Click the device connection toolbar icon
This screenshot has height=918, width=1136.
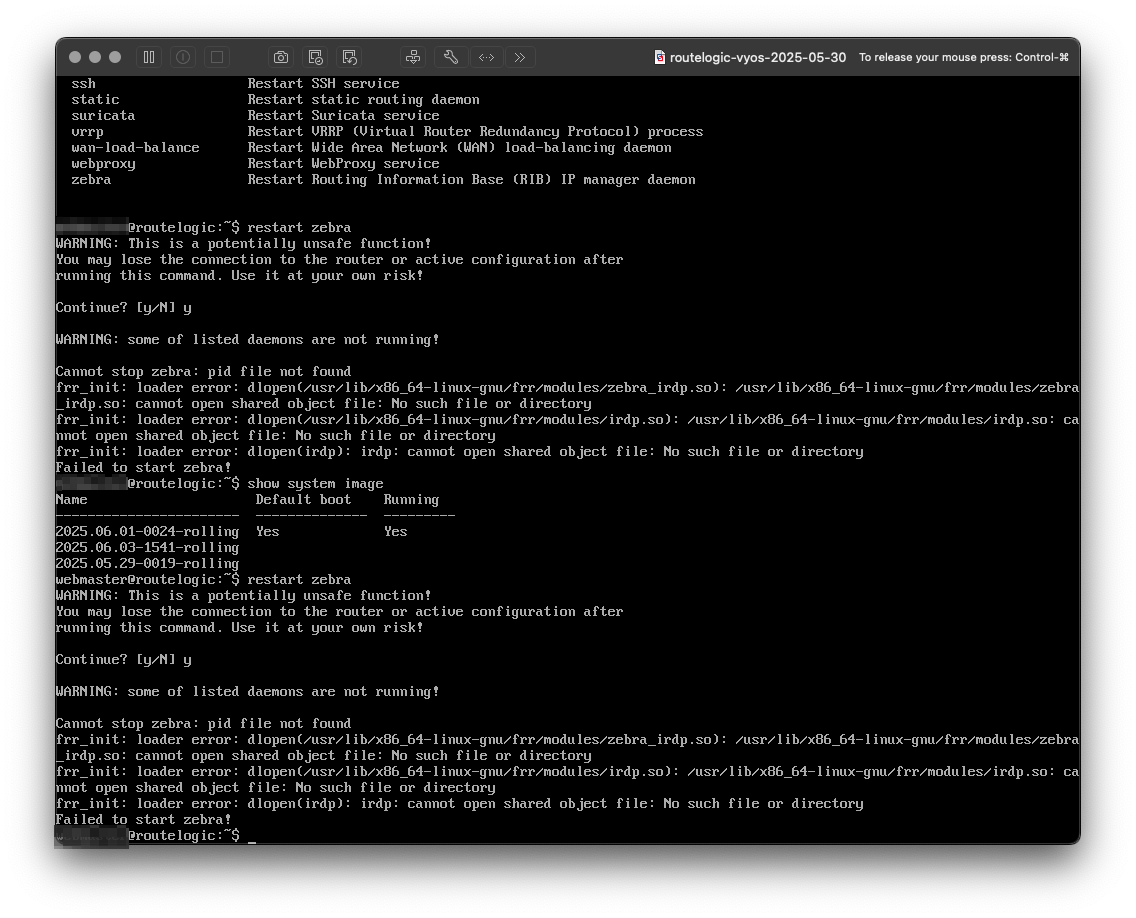[x=413, y=57]
